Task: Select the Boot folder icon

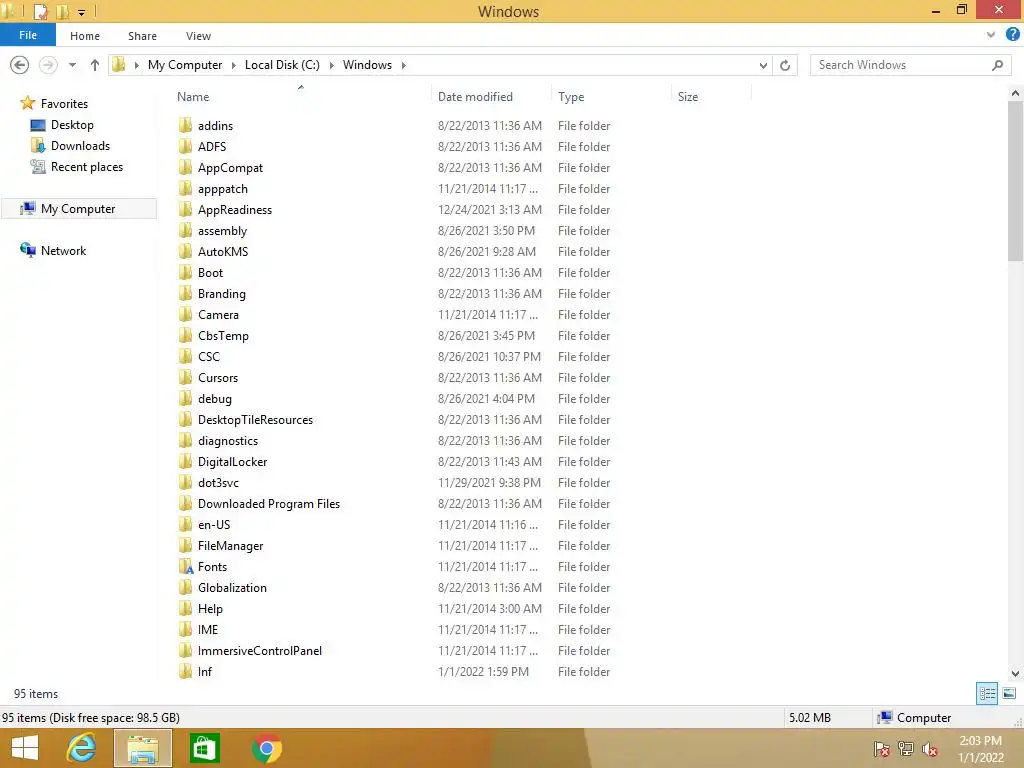Action: click(x=185, y=272)
